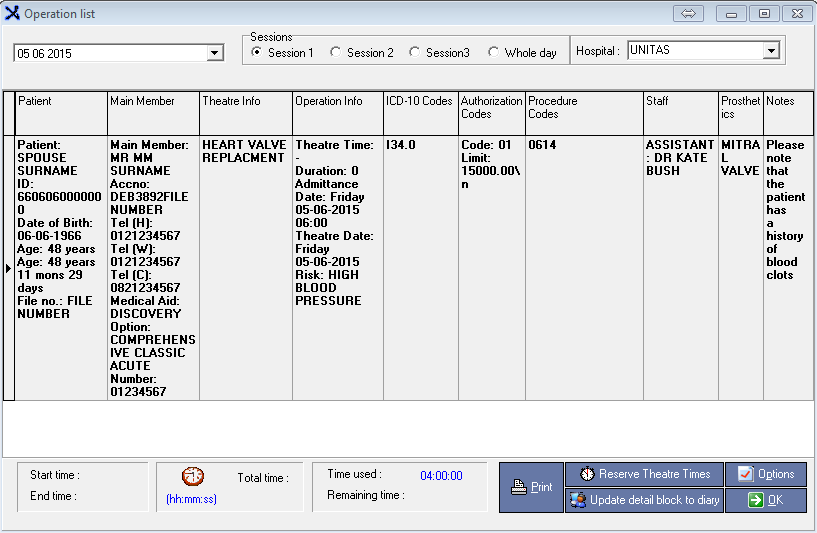The height and width of the screenshot is (533, 817).
Task: Click the Print button
Action: pos(531,487)
